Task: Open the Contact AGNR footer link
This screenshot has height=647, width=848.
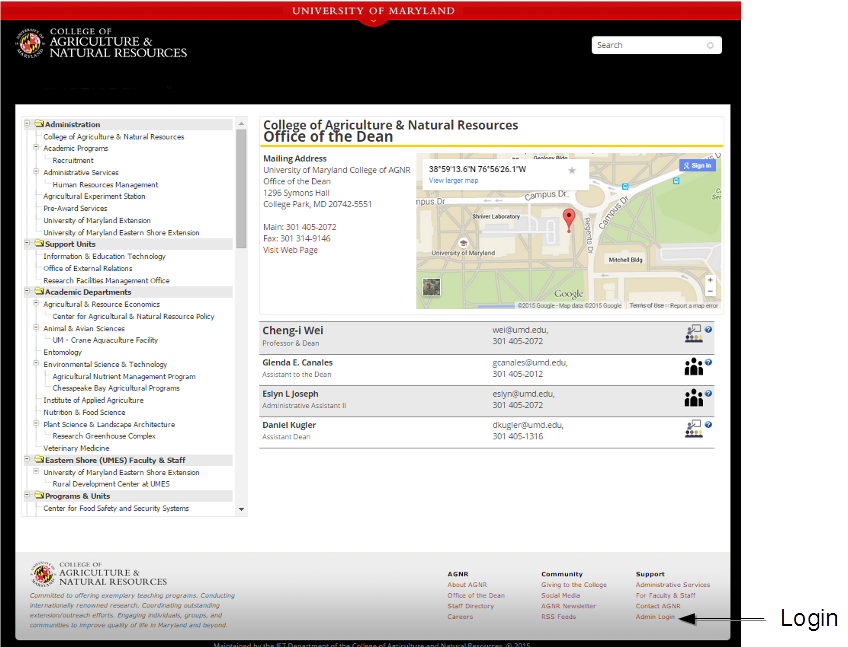Action: [x=658, y=606]
